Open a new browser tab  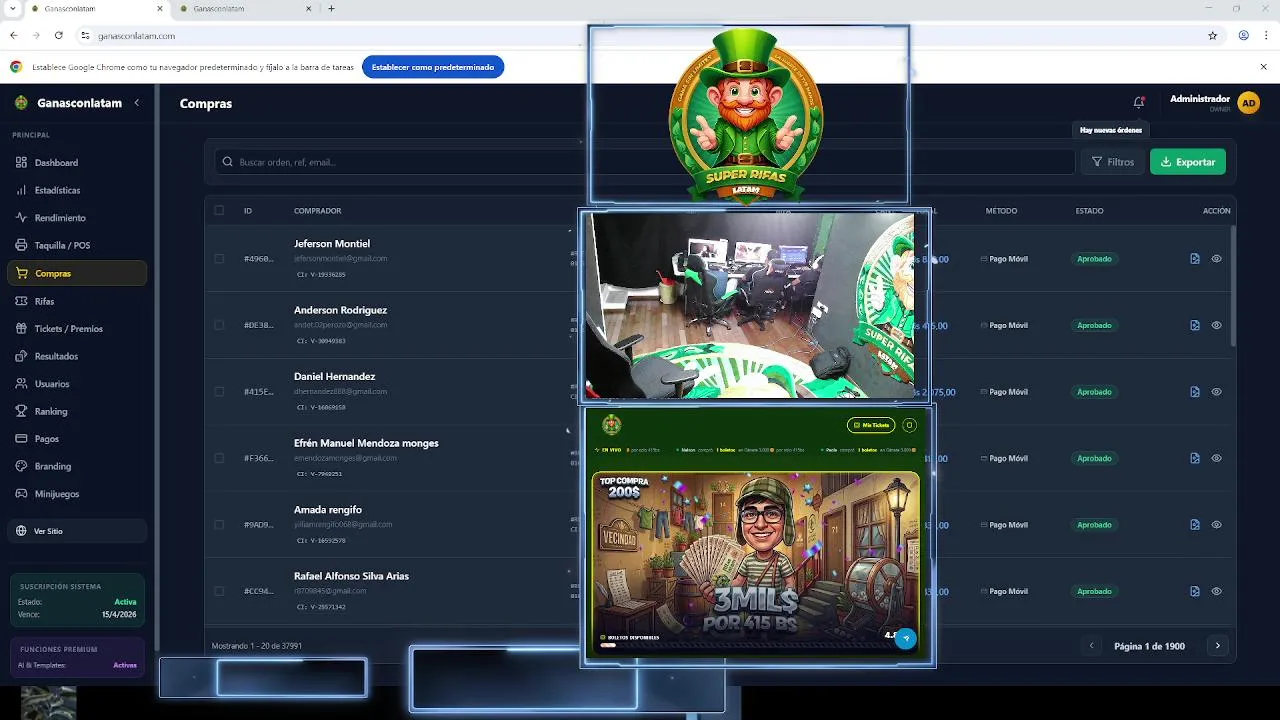[x=331, y=9]
